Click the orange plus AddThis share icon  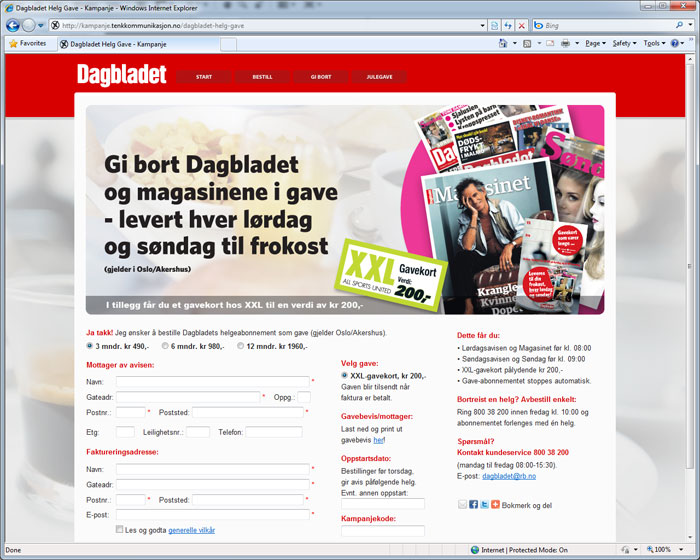click(496, 504)
